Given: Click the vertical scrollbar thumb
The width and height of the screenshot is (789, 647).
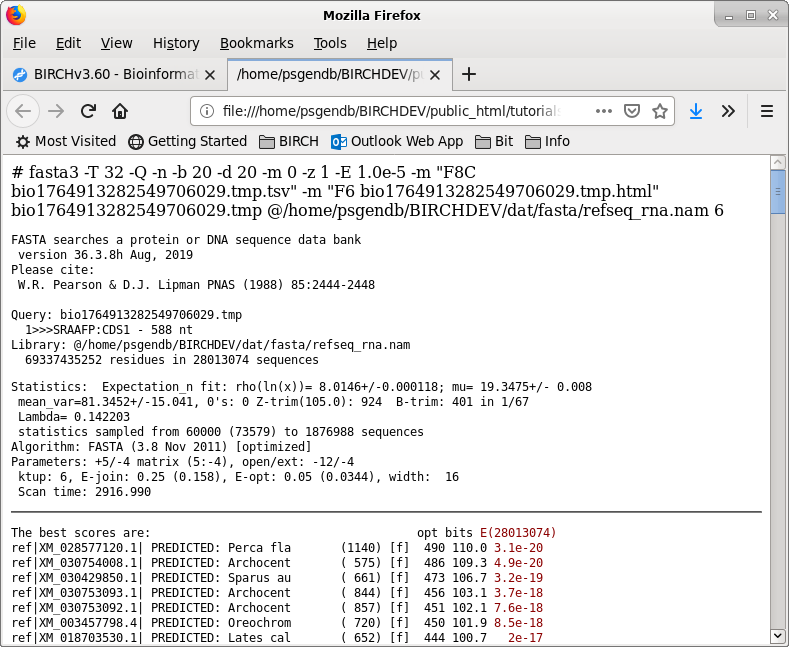Looking at the screenshot, I should click(x=778, y=191).
